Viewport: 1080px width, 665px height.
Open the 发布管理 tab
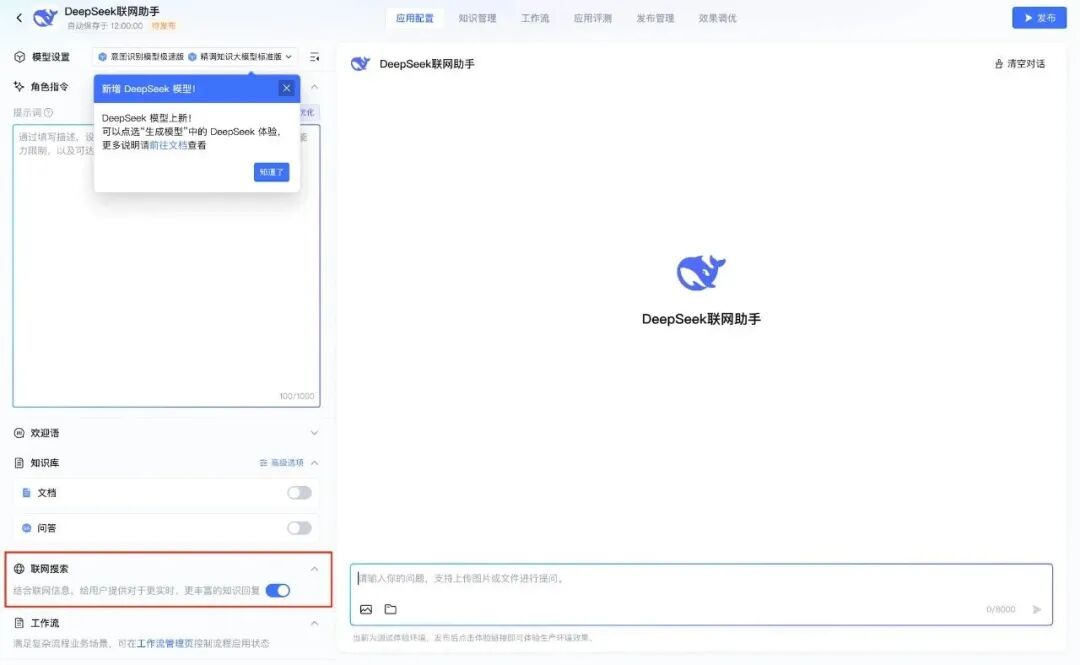tap(655, 18)
